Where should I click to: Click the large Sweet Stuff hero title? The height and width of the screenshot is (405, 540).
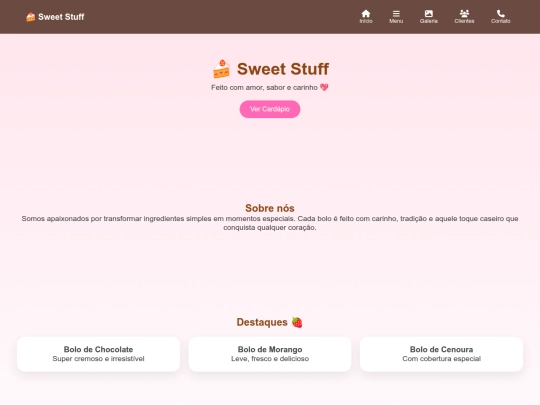(283, 69)
